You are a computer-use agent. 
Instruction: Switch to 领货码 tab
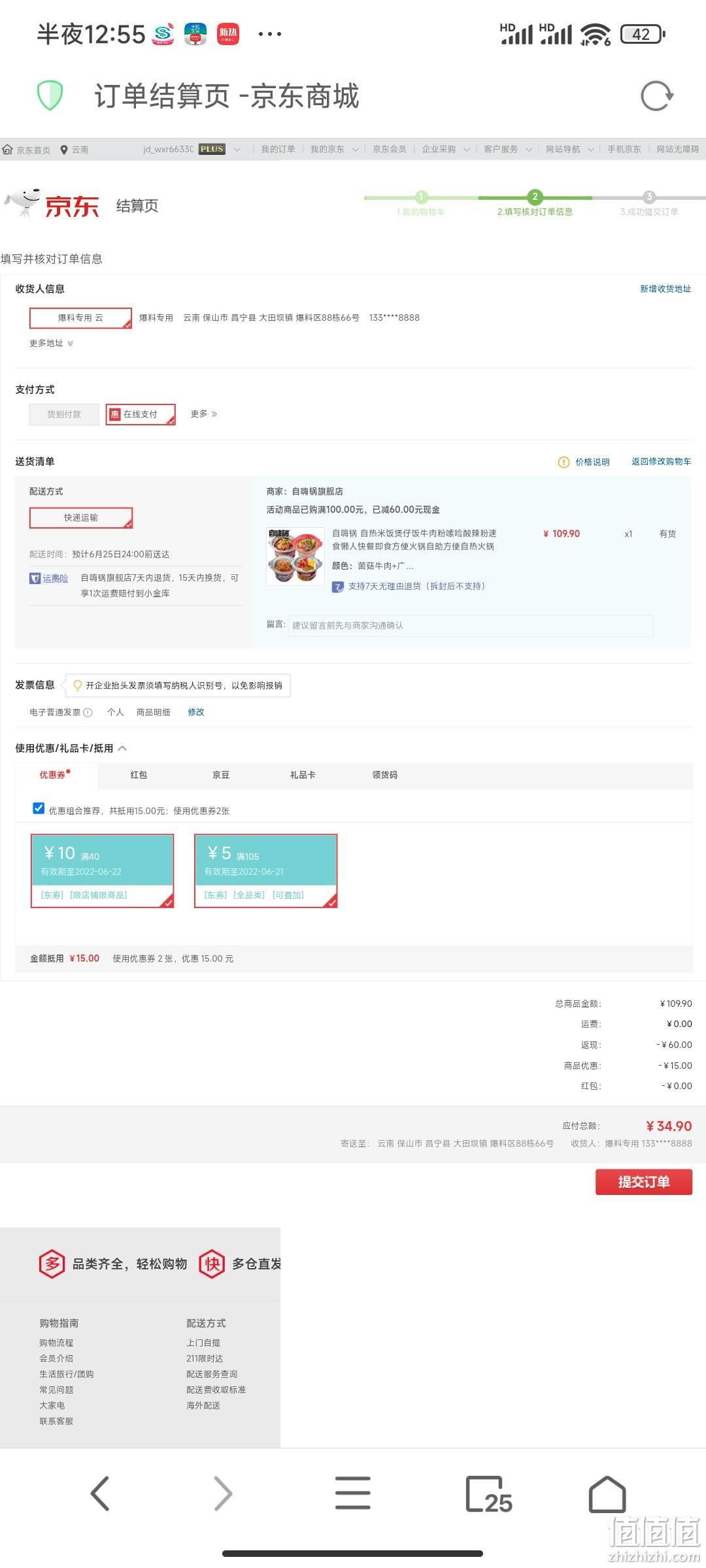point(384,775)
